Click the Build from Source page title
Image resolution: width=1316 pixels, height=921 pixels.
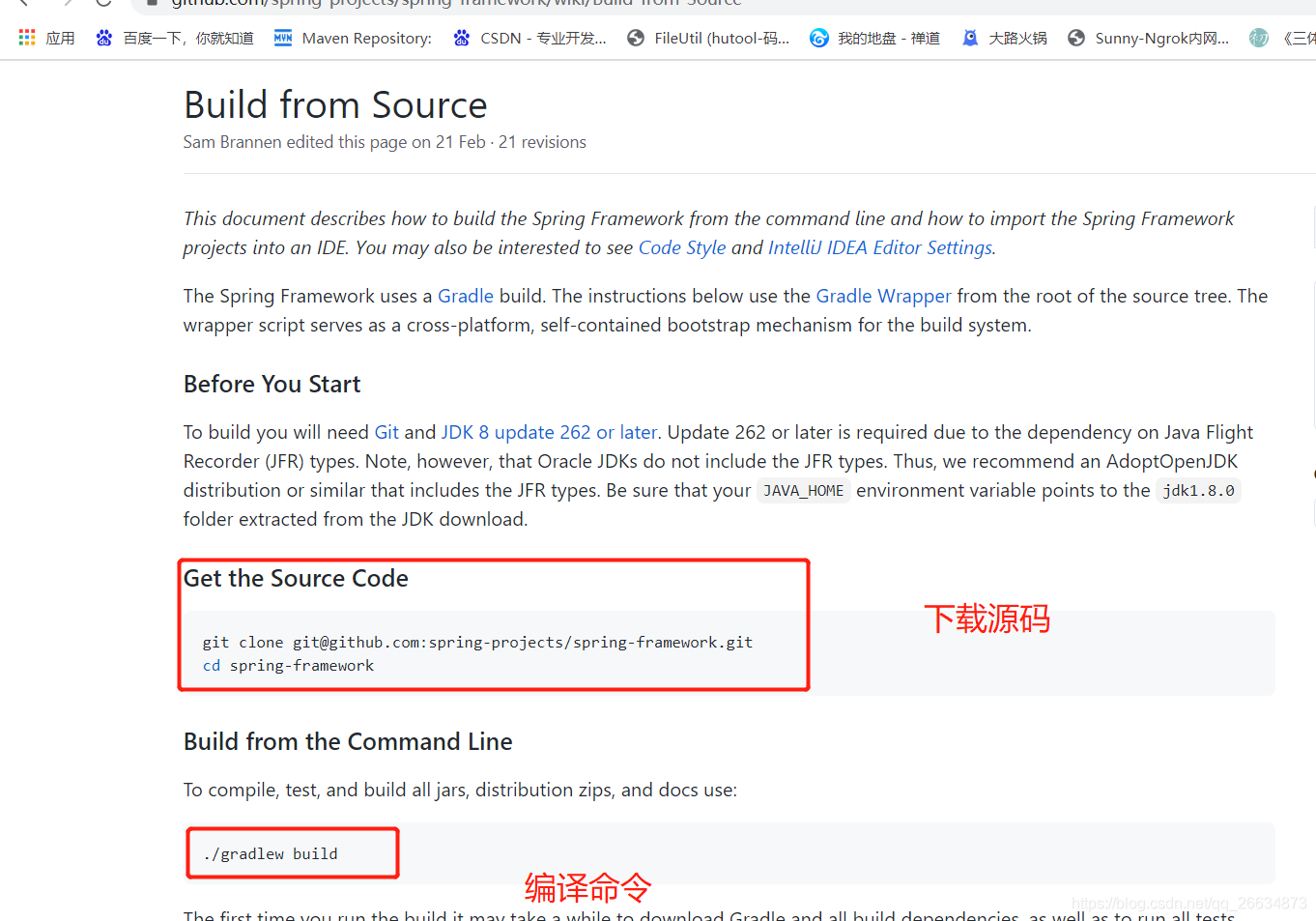335,104
